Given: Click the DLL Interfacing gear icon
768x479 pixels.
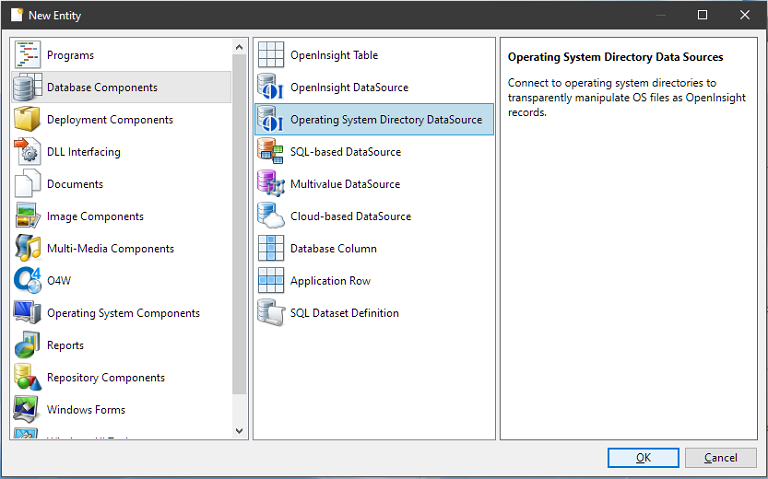Looking at the screenshot, I should 27,152.
